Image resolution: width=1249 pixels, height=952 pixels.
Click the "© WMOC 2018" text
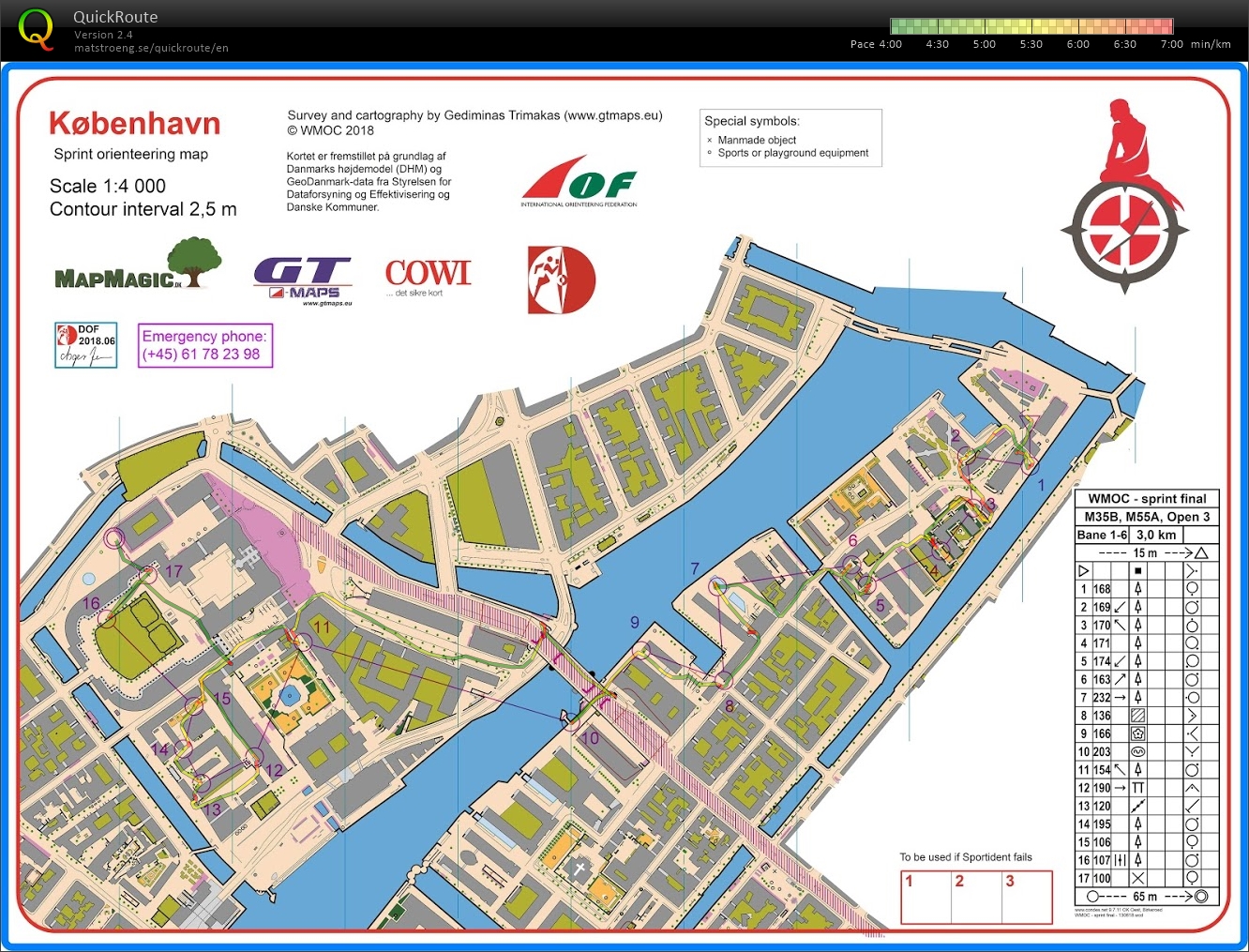coord(330,130)
